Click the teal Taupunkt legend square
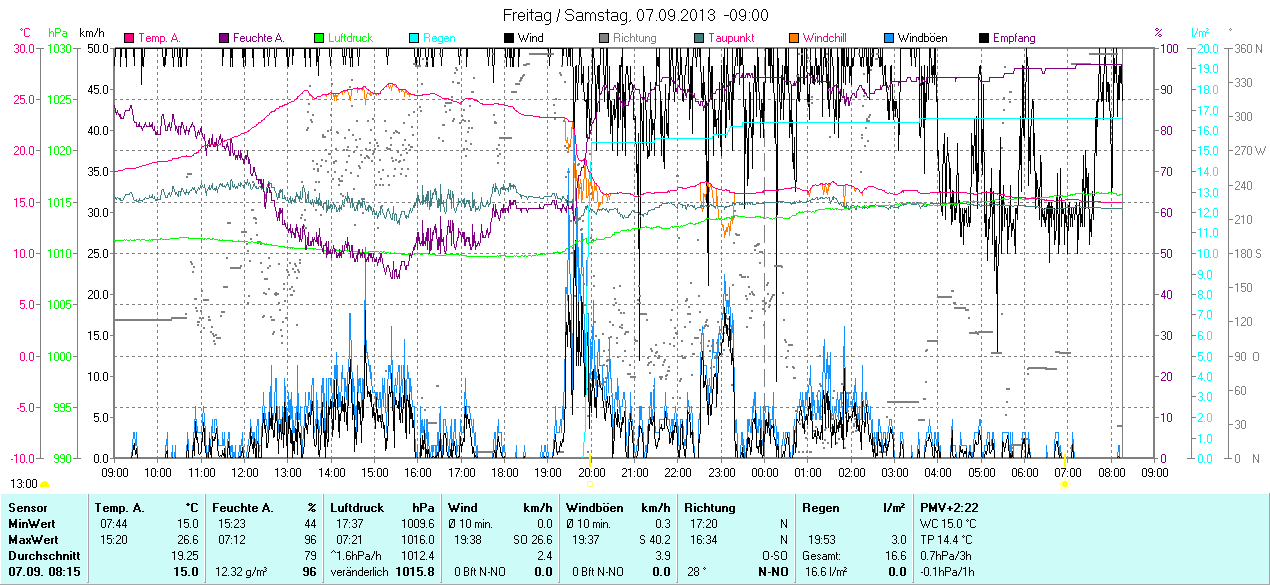This screenshot has height=585, width=1270. point(700,38)
